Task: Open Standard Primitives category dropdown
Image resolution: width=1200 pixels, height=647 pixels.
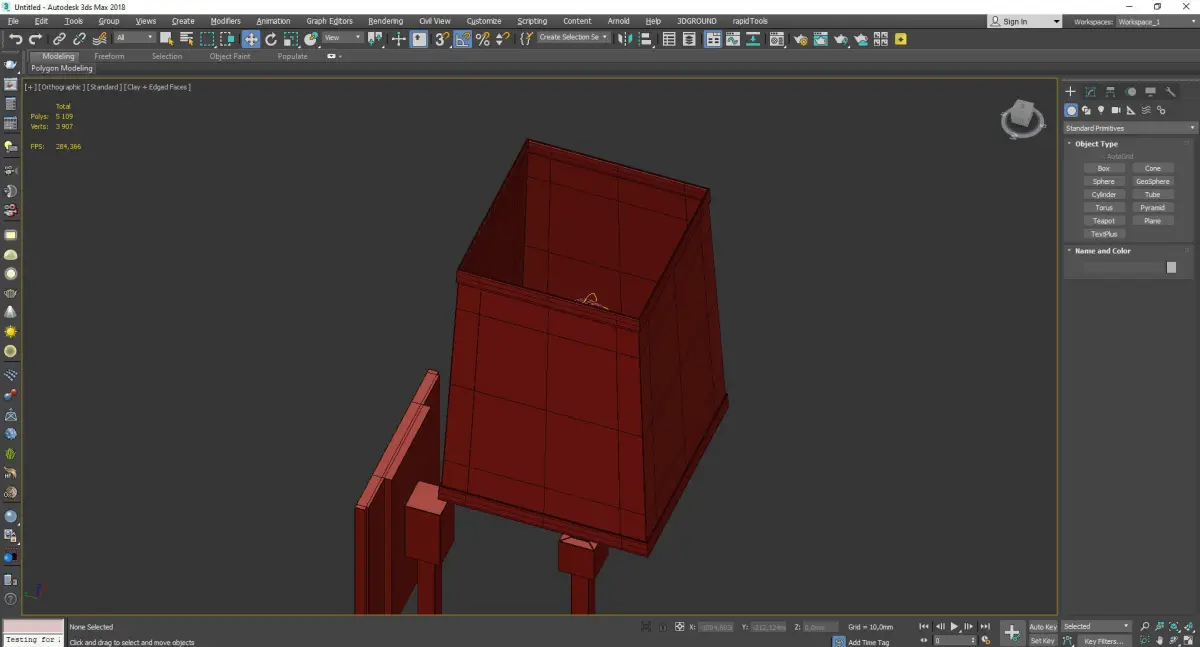Action: (x=1130, y=128)
